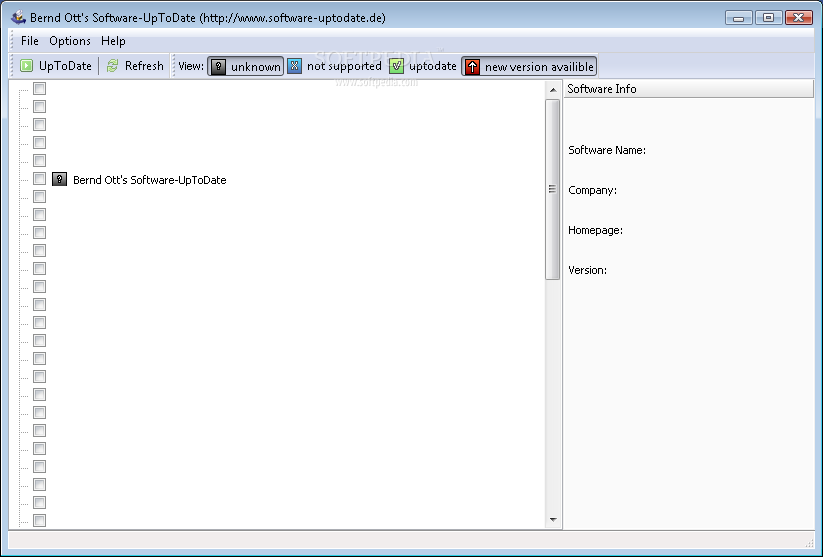Screen dimensions: 823x557
Task: Toggle the unknown question-mark view filter
Action: click(245, 66)
